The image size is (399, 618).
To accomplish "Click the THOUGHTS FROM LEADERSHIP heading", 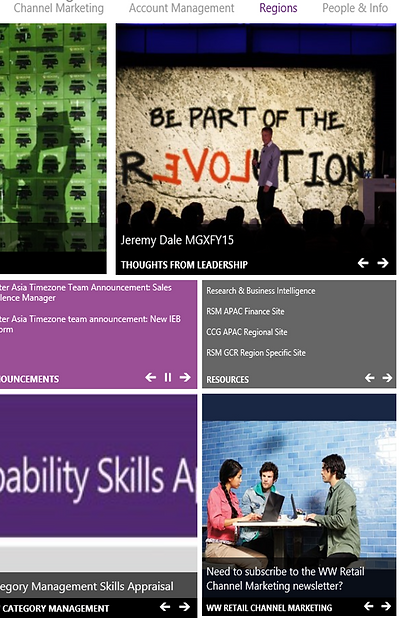I will click(184, 265).
